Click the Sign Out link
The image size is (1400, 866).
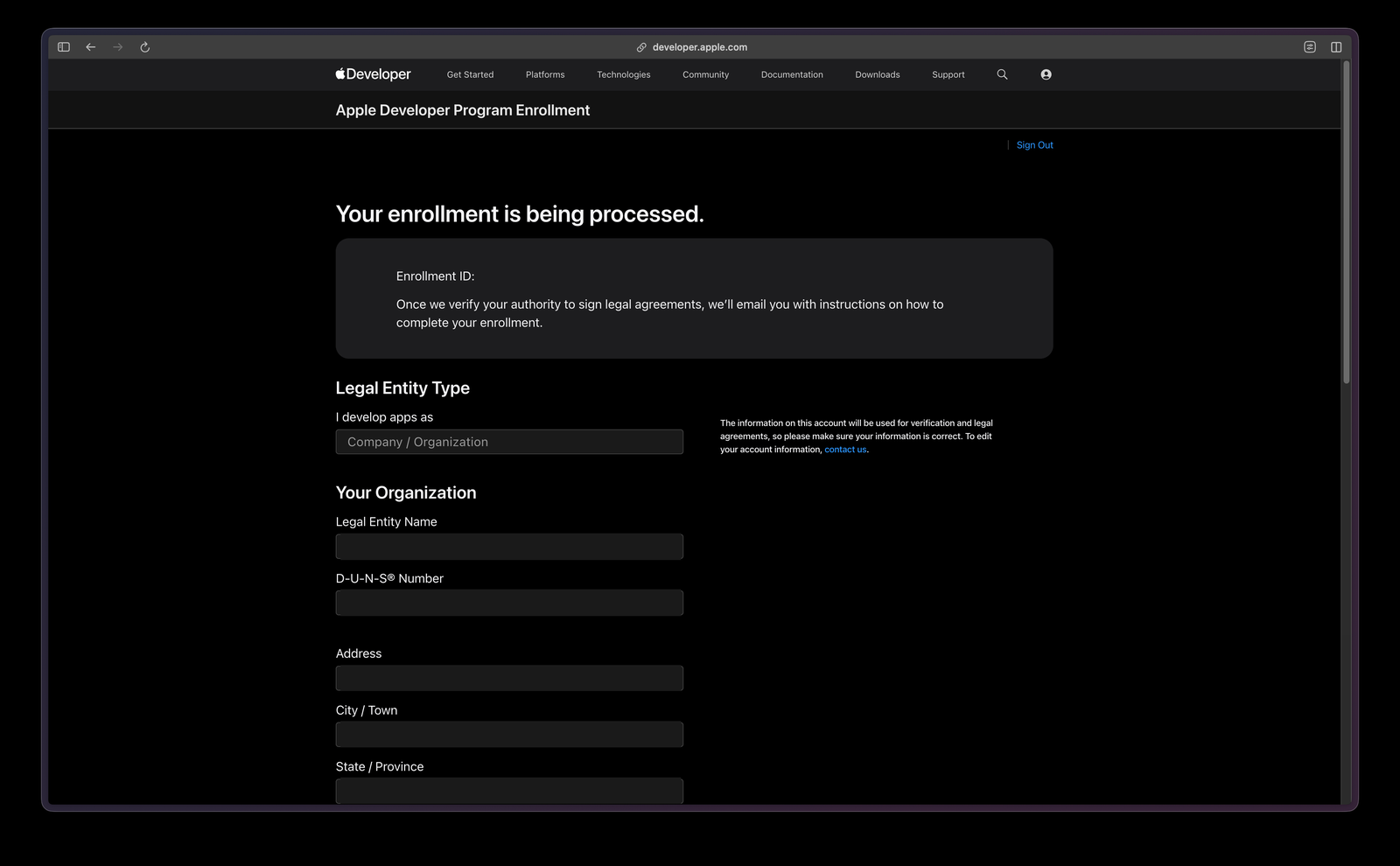point(1035,145)
